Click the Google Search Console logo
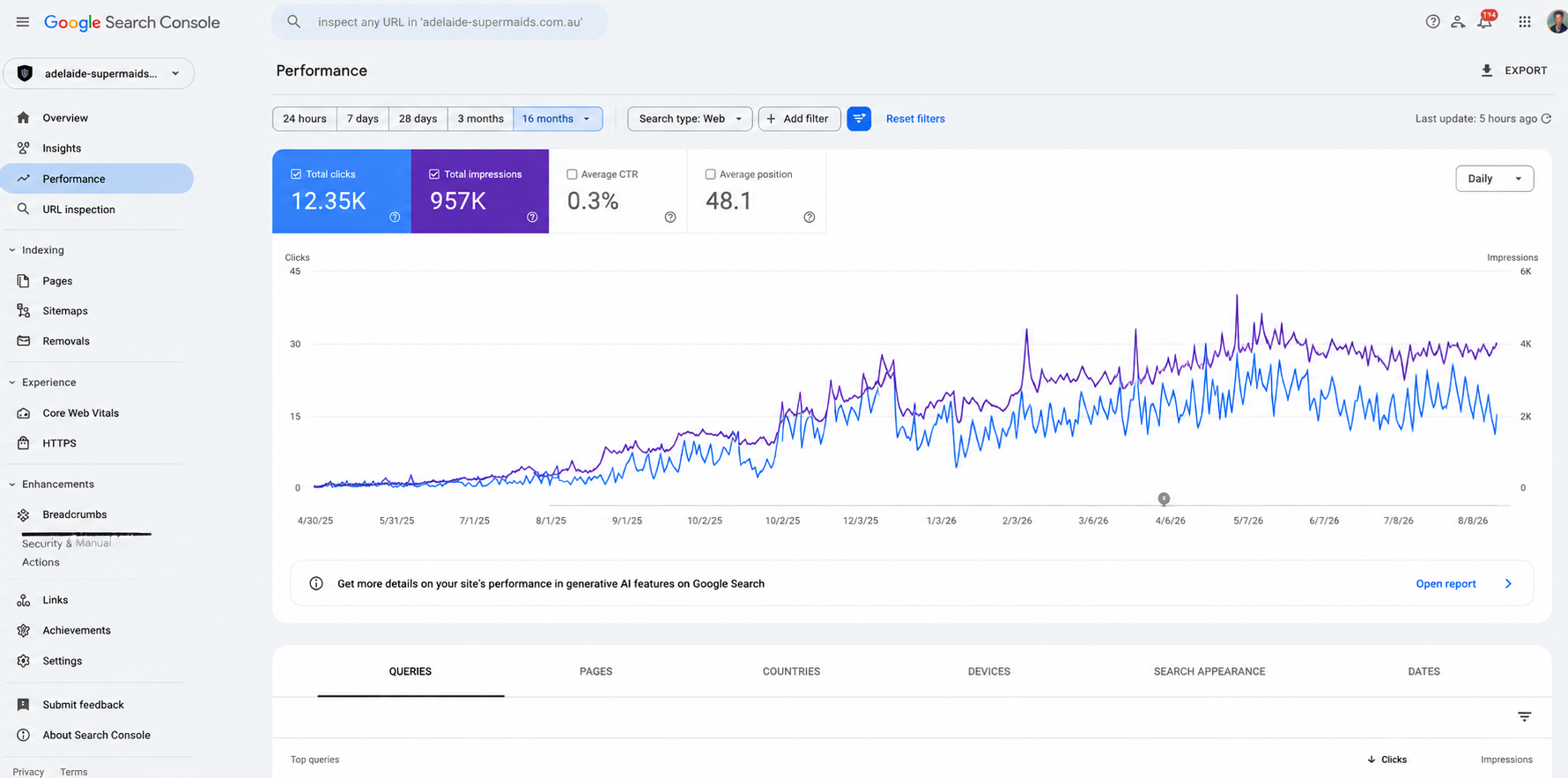The height and width of the screenshot is (778, 1568). tap(132, 22)
